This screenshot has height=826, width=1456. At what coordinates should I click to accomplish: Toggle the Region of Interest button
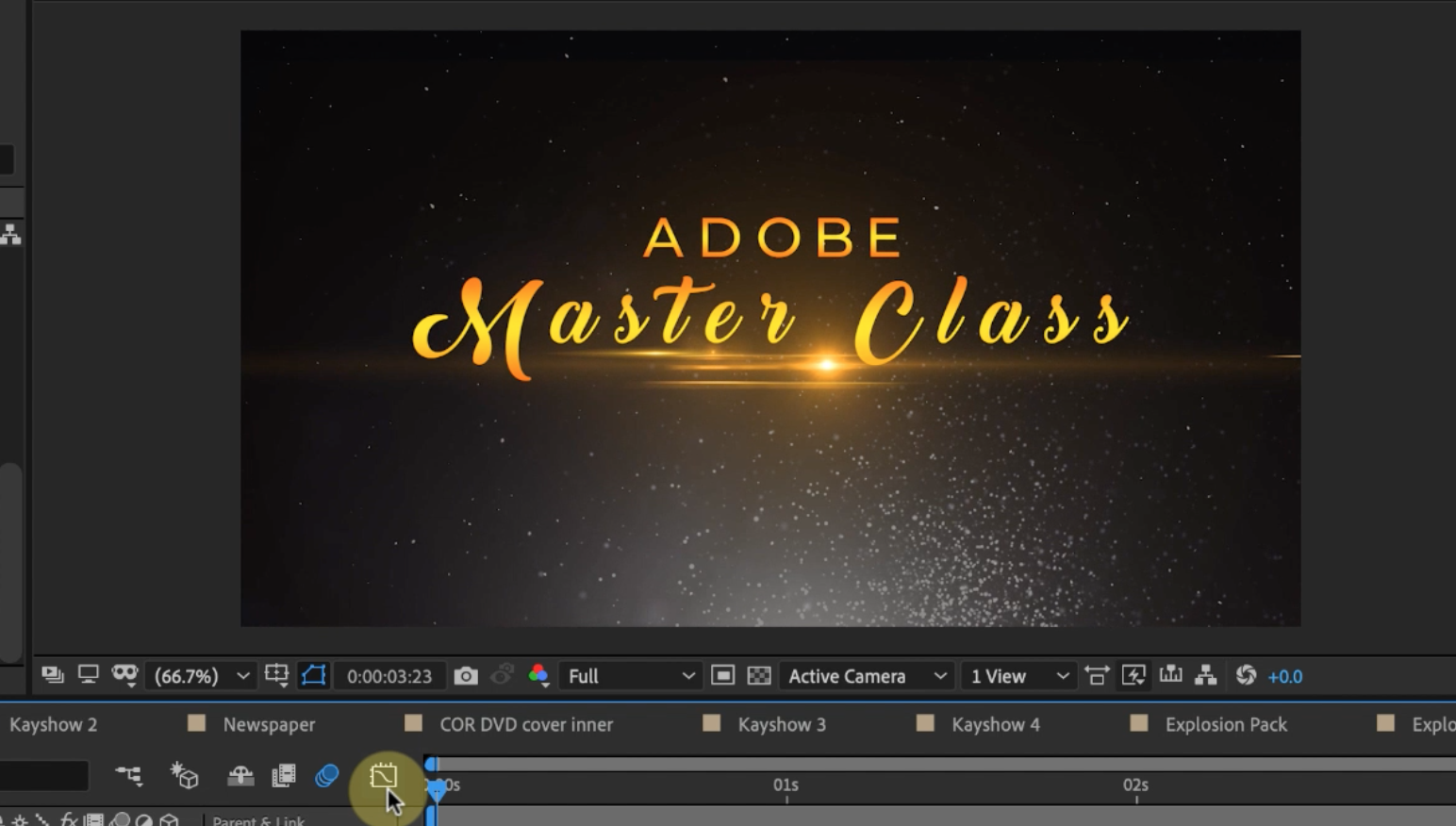pyautogui.click(x=722, y=676)
